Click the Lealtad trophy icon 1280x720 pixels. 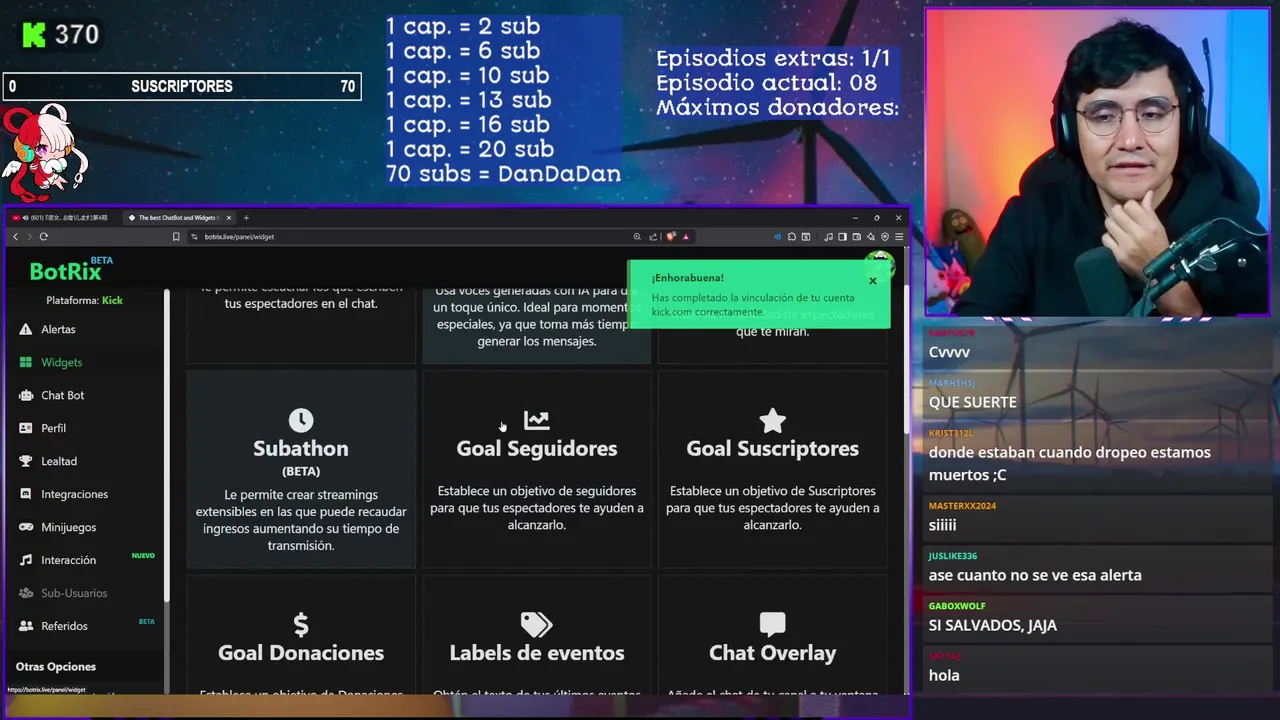click(26, 461)
